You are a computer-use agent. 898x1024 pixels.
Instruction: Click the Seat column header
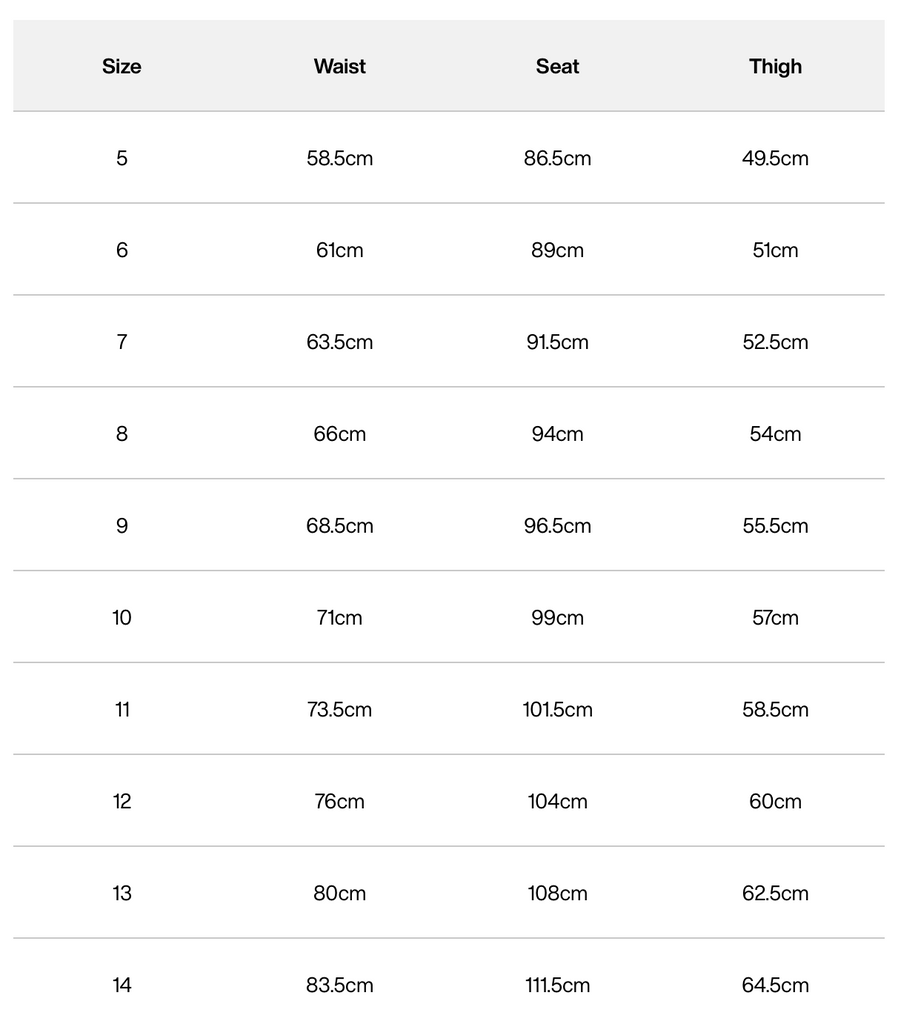[x=557, y=67]
